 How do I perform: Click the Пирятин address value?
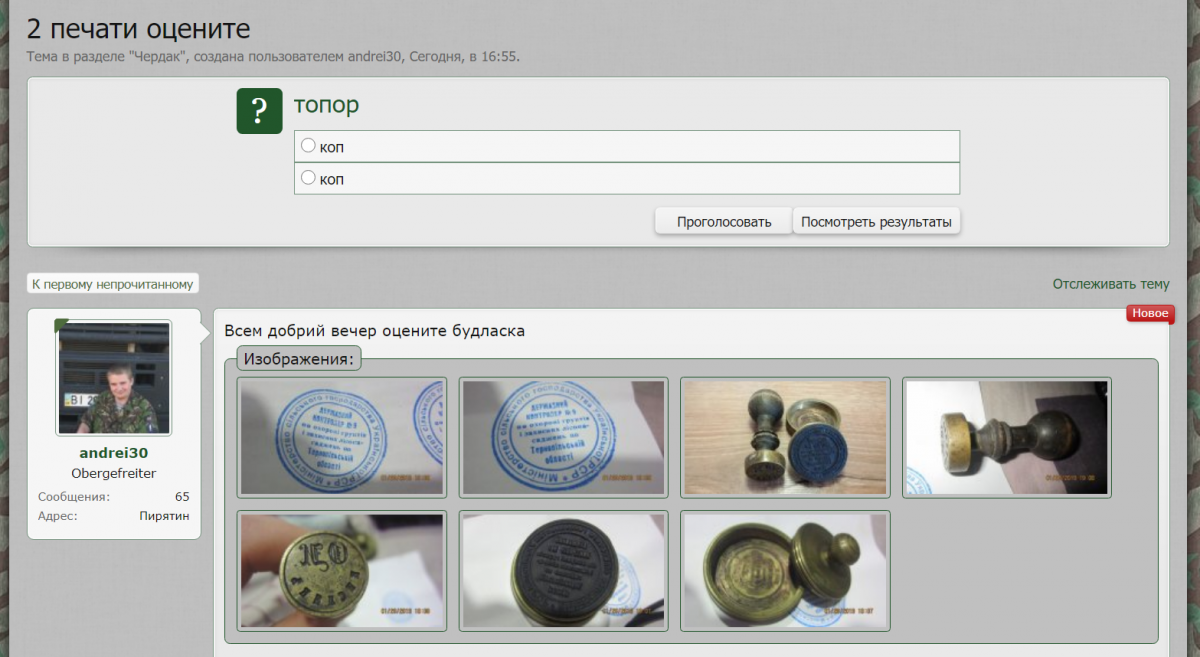pyautogui.click(x=164, y=516)
